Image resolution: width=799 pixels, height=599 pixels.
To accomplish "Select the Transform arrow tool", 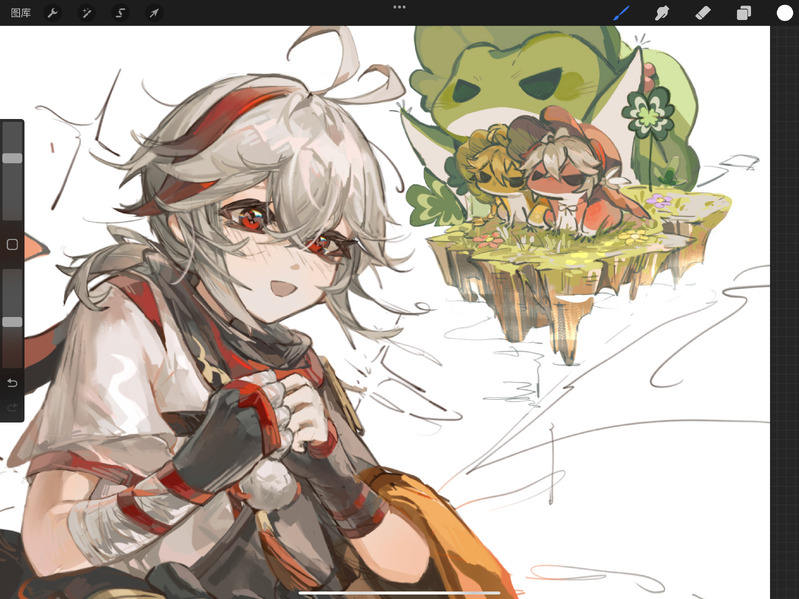I will (154, 13).
